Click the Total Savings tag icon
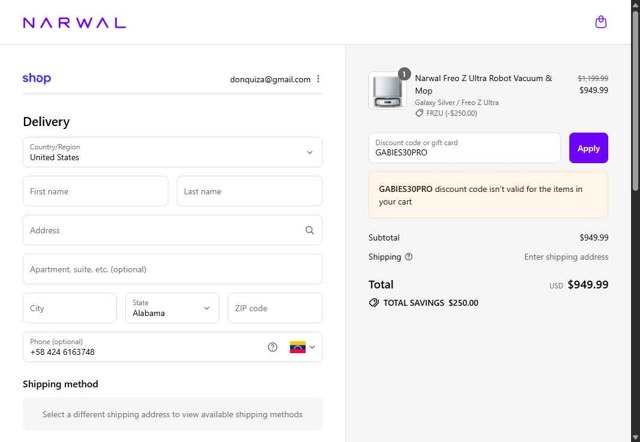Screen dimensions: 640x442 click(x=374, y=303)
